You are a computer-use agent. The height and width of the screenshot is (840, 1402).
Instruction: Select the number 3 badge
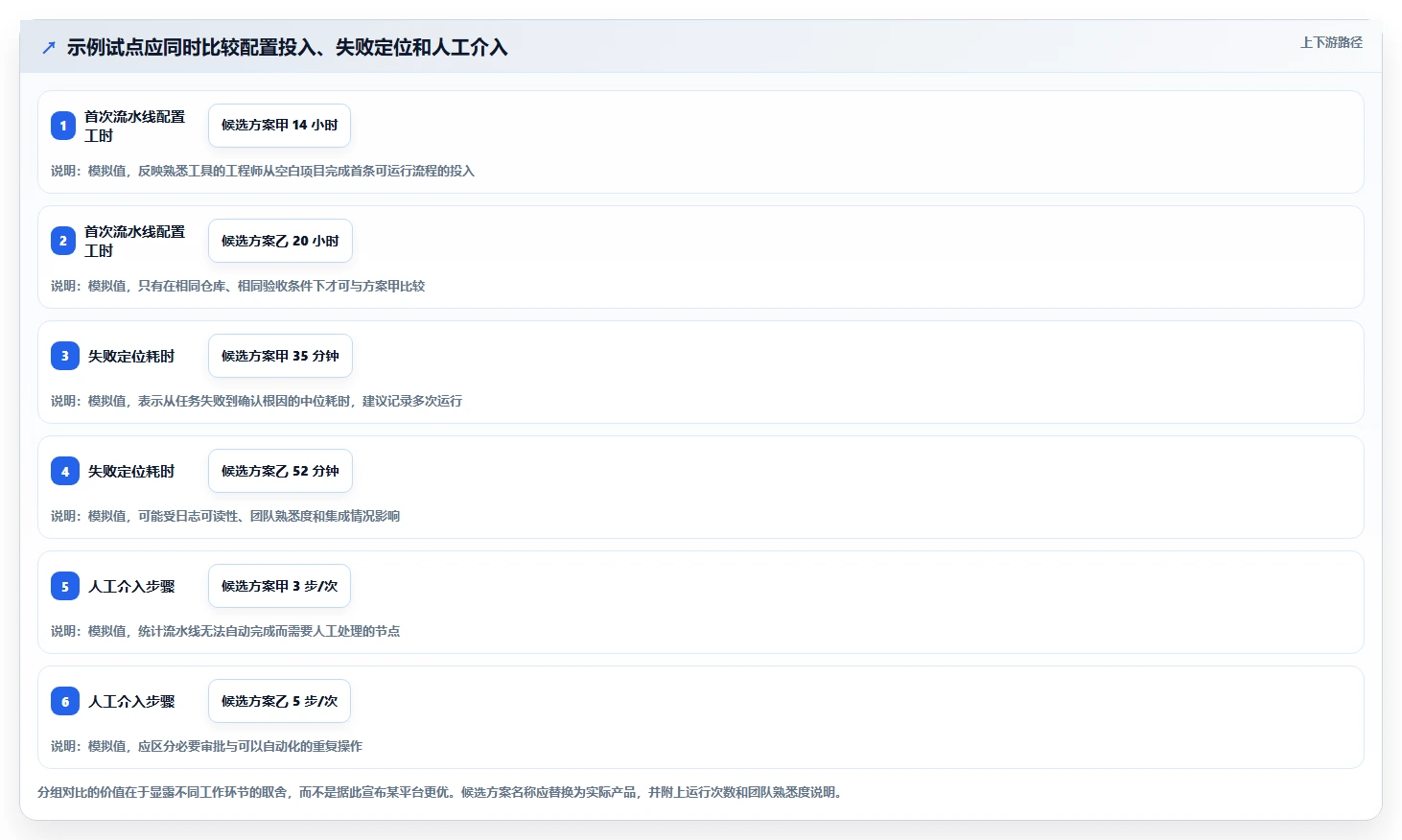click(x=65, y=356)
